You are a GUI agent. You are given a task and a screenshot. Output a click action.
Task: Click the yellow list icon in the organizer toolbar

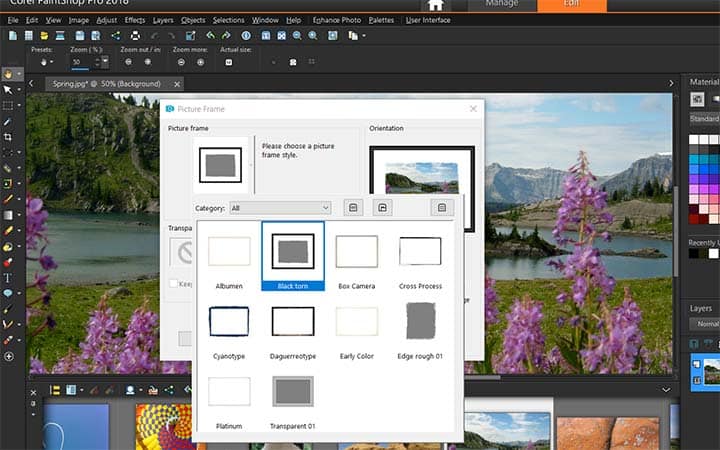[x=55, y=390]
